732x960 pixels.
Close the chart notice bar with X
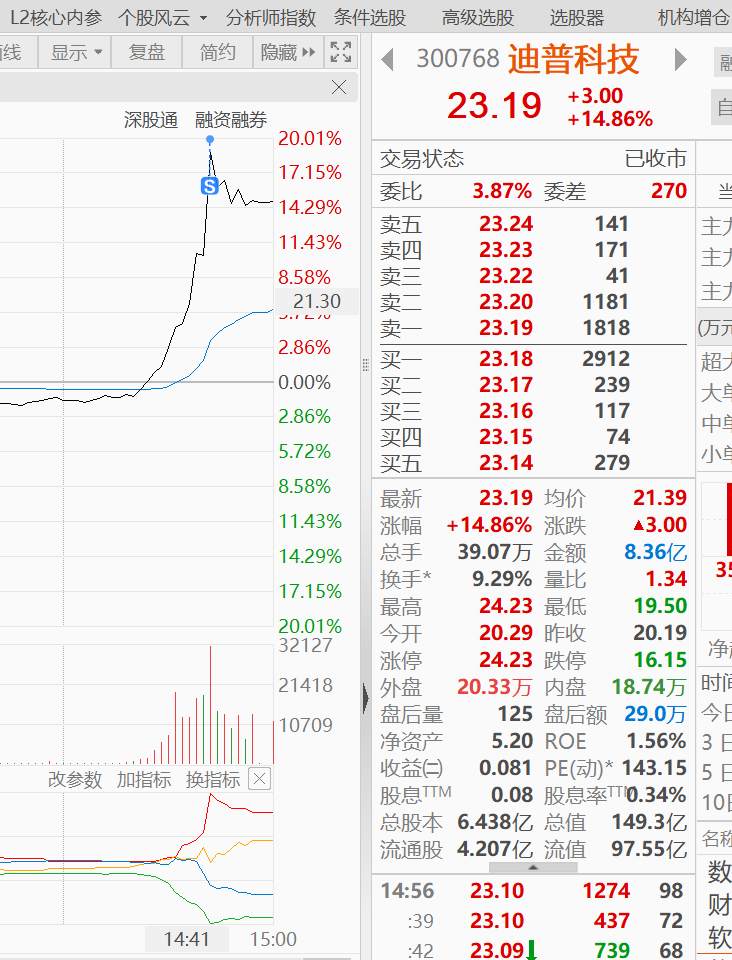point(338,87)
